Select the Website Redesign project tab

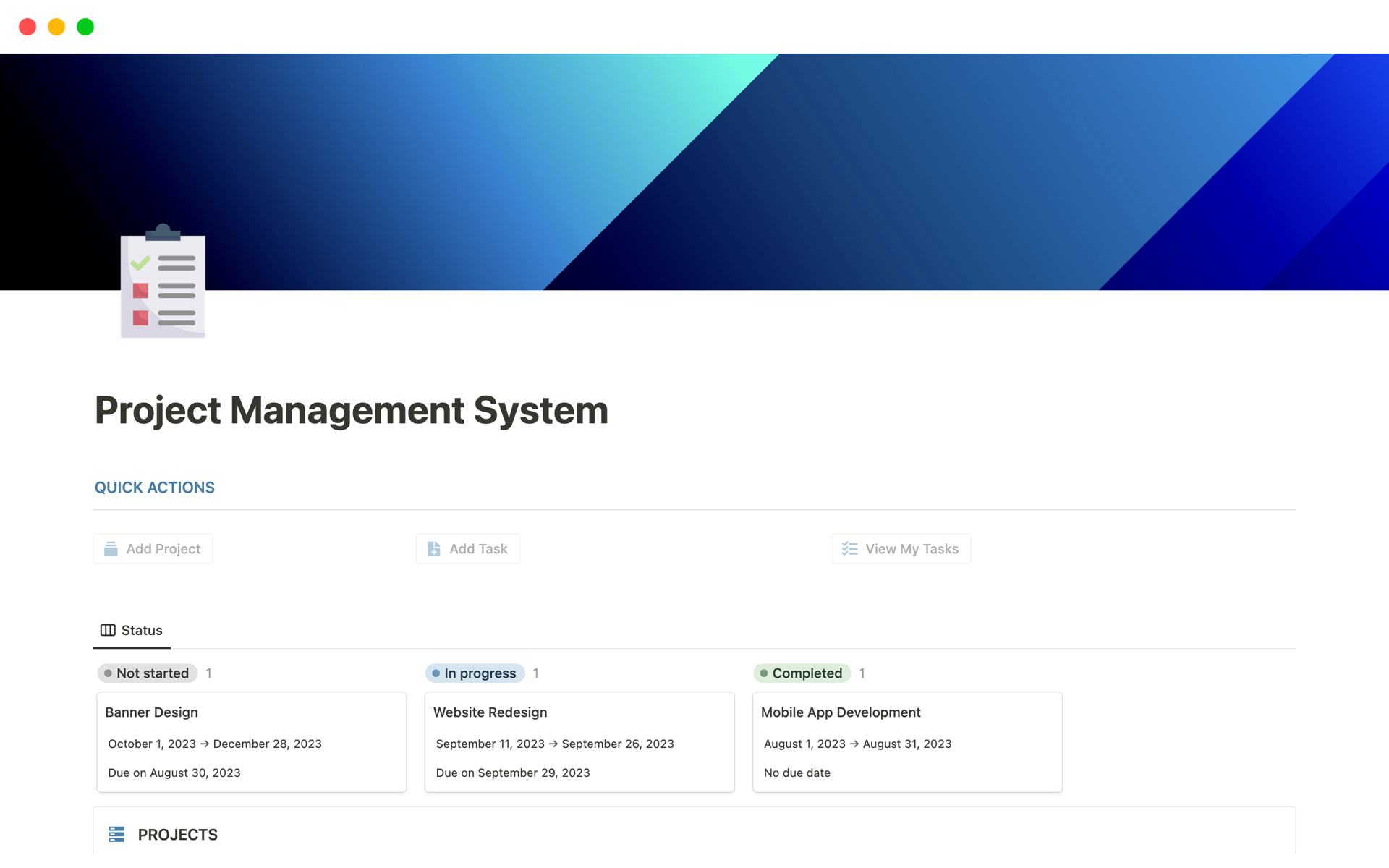coord(490,712)
